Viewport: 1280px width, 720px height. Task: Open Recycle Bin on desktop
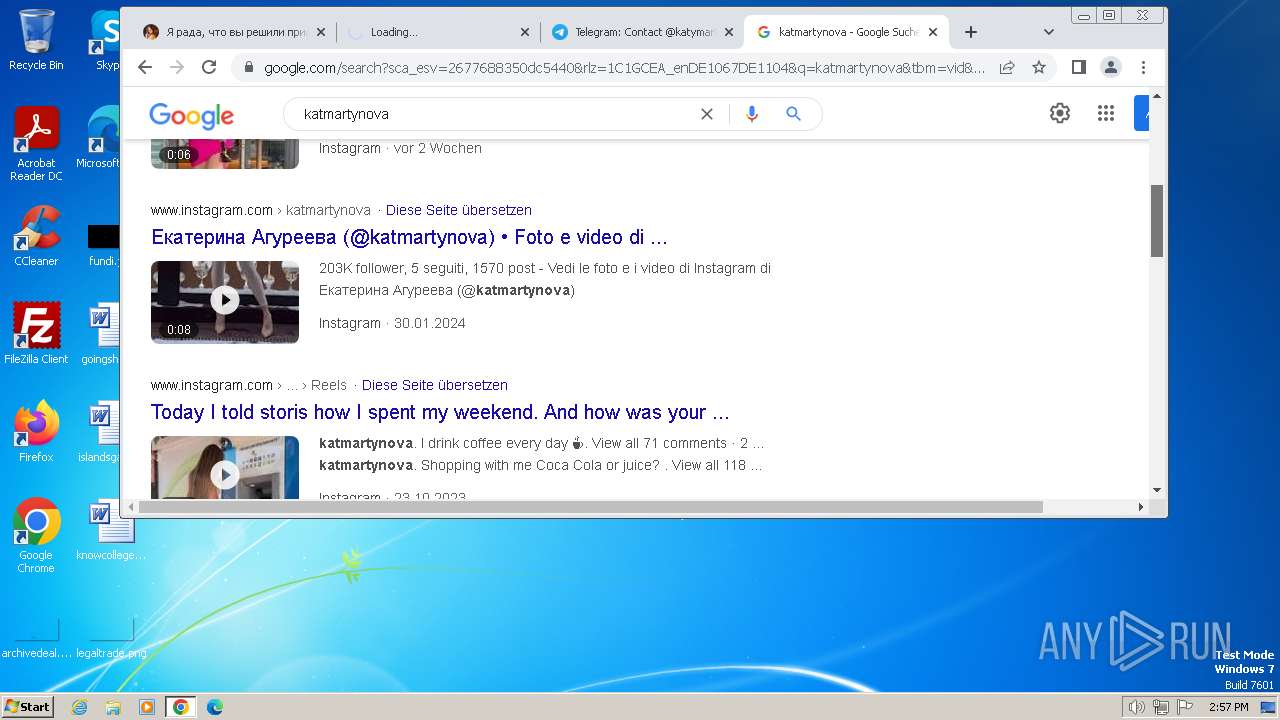pos(36,40)
